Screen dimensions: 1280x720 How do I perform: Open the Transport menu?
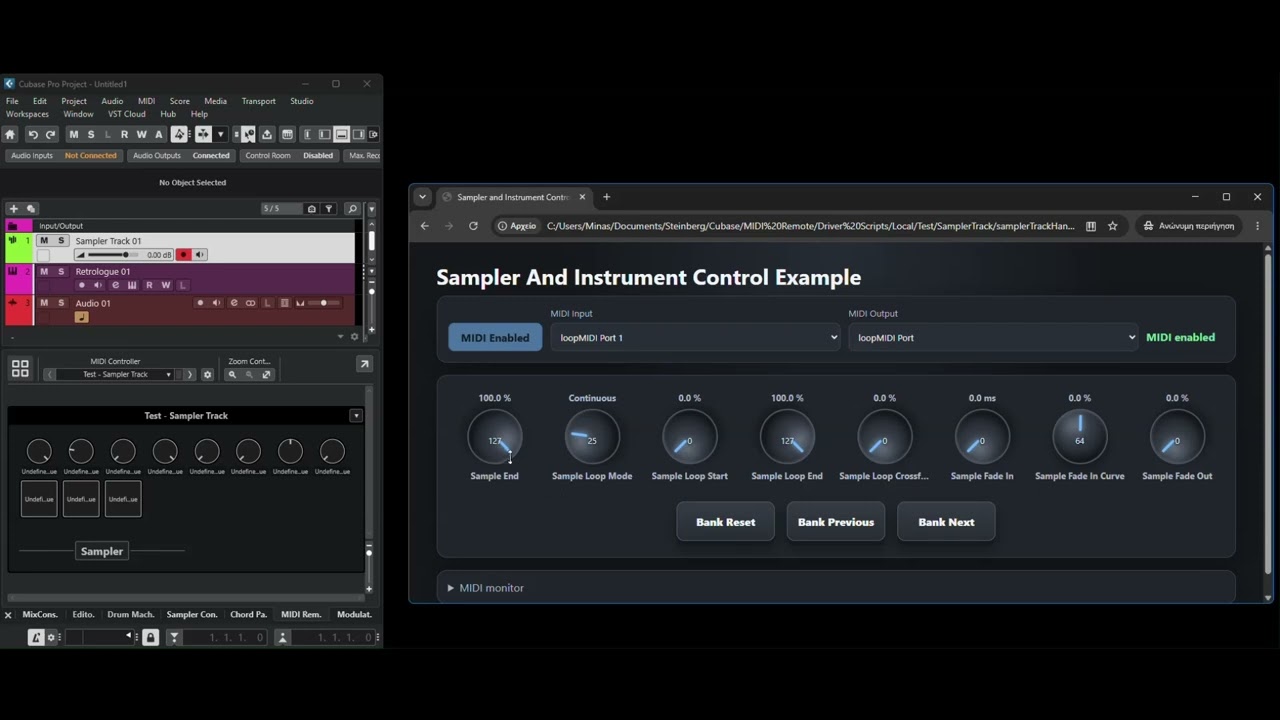[x=258, y=101]
